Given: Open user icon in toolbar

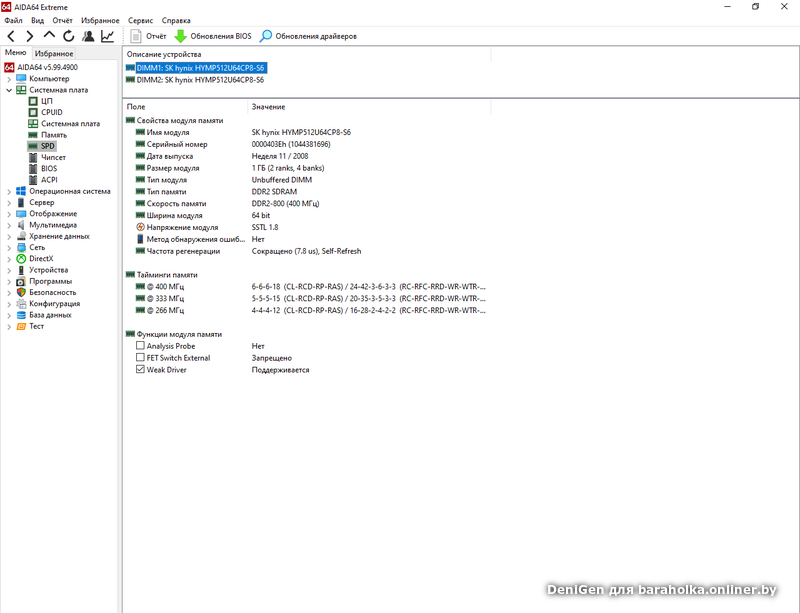Looking at the screenshot, I should coord(88,36).
